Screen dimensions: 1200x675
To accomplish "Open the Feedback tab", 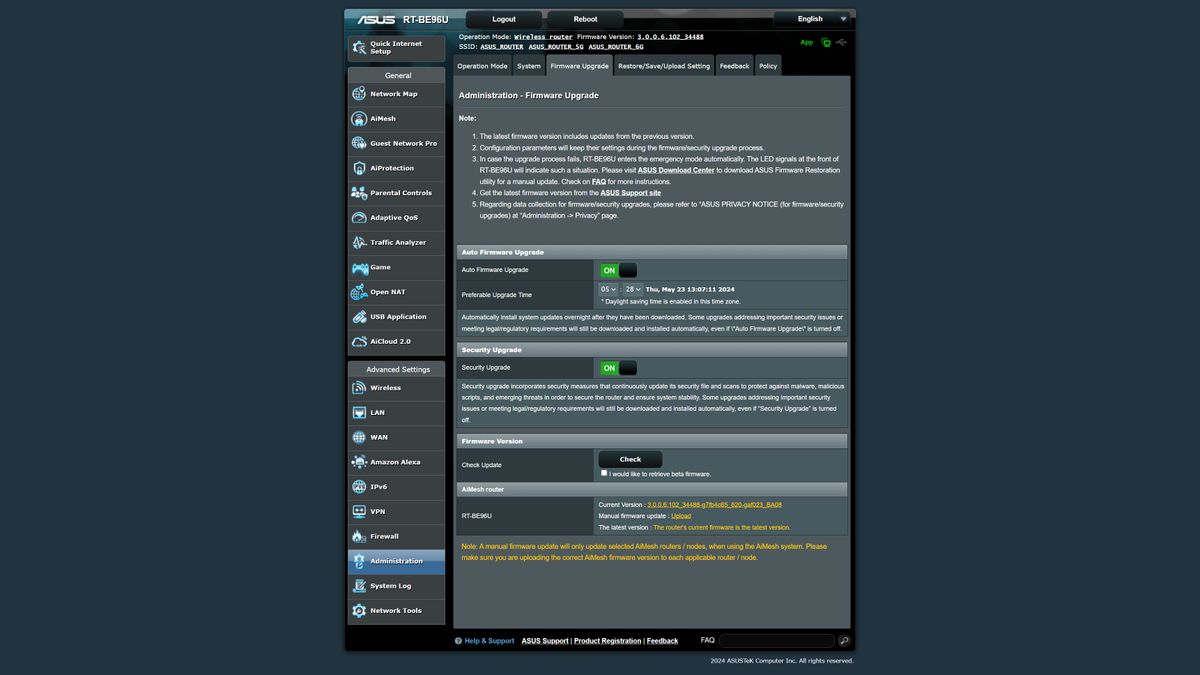I will [x=734, y=66].
